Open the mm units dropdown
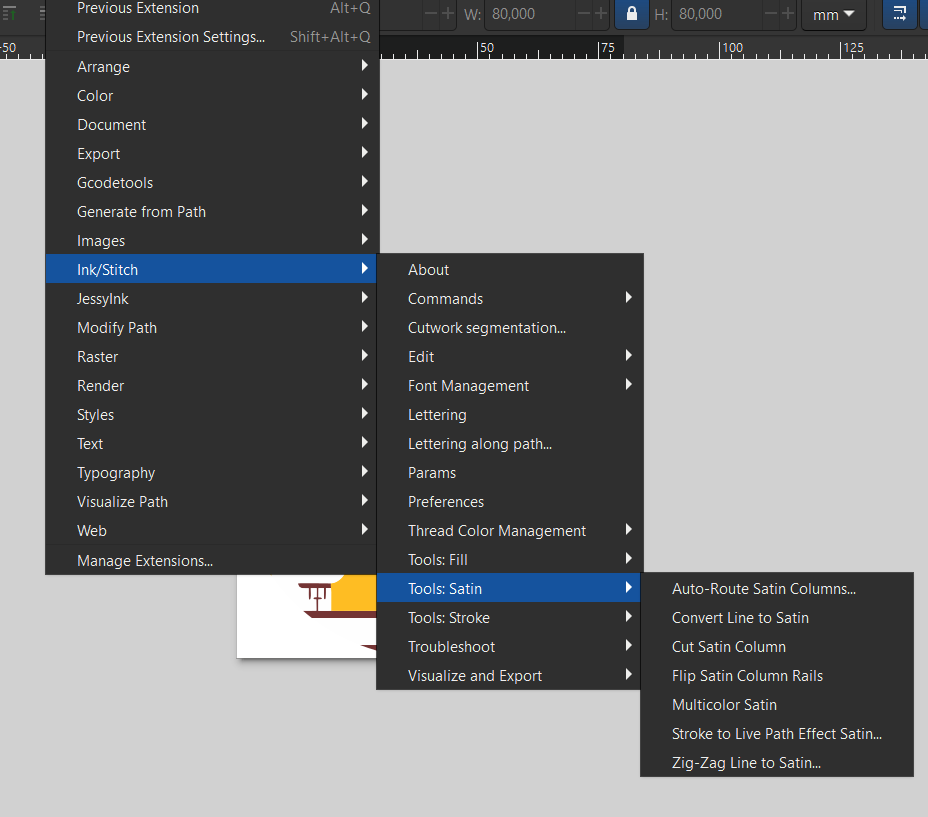Image resolution: width=928 pixels, height=817 pixels. [x=833, y=14]
